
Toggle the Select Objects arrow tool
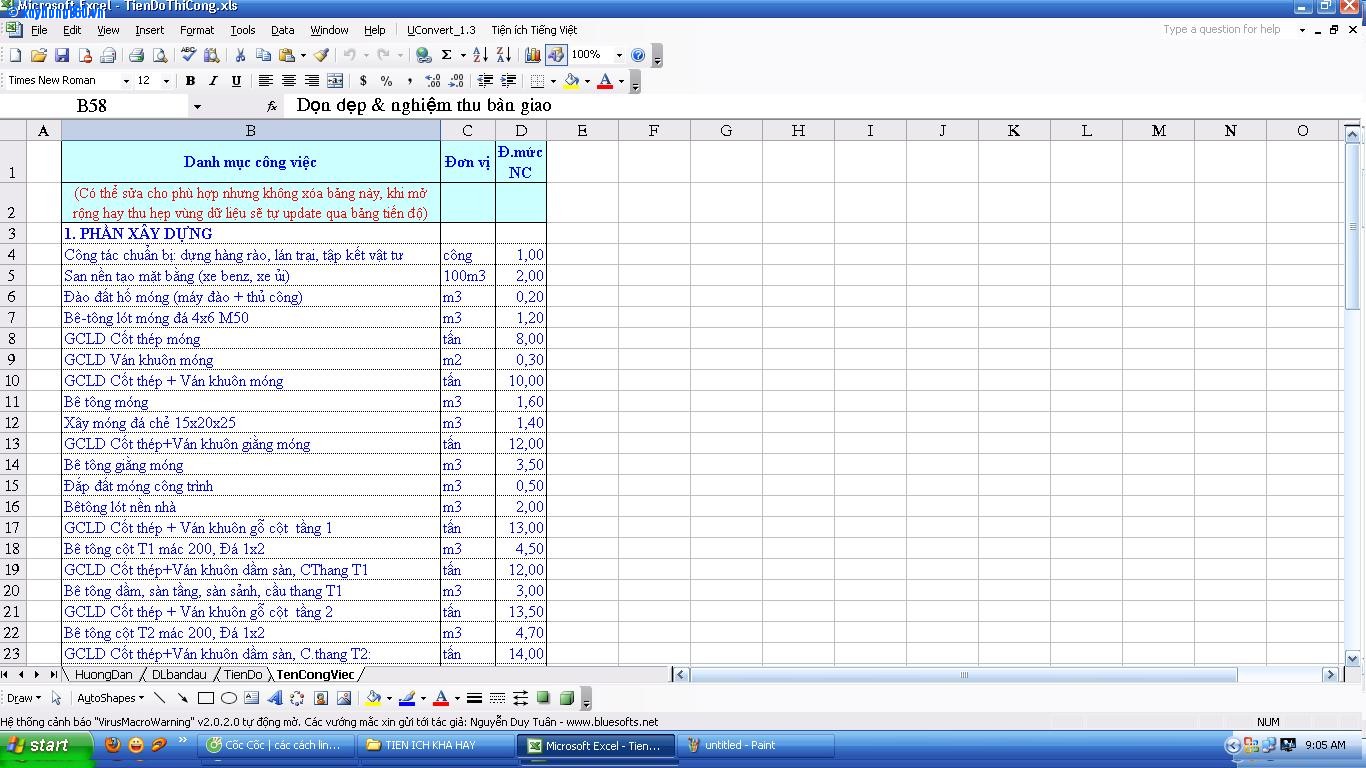pos(56,698)
